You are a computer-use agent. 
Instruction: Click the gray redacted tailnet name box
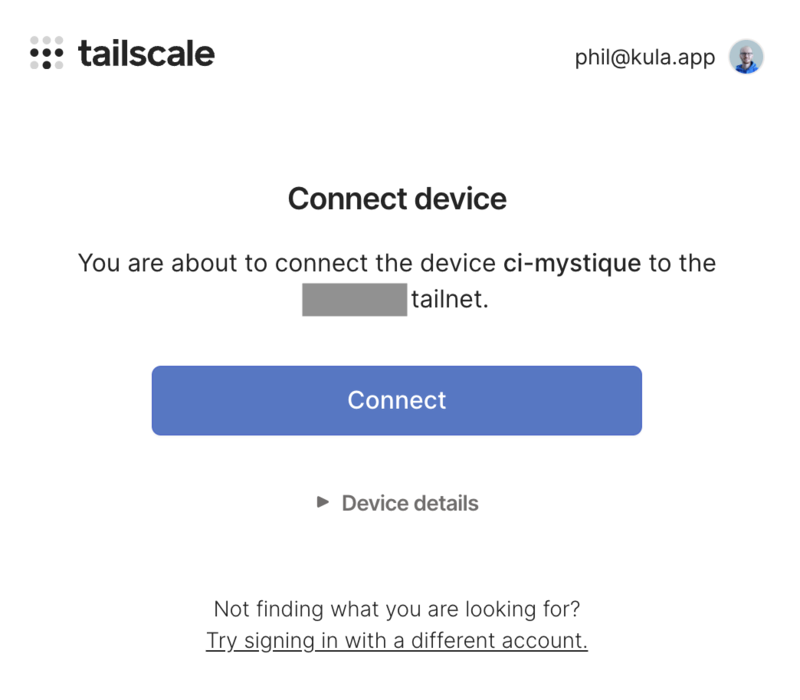point(354,299)
